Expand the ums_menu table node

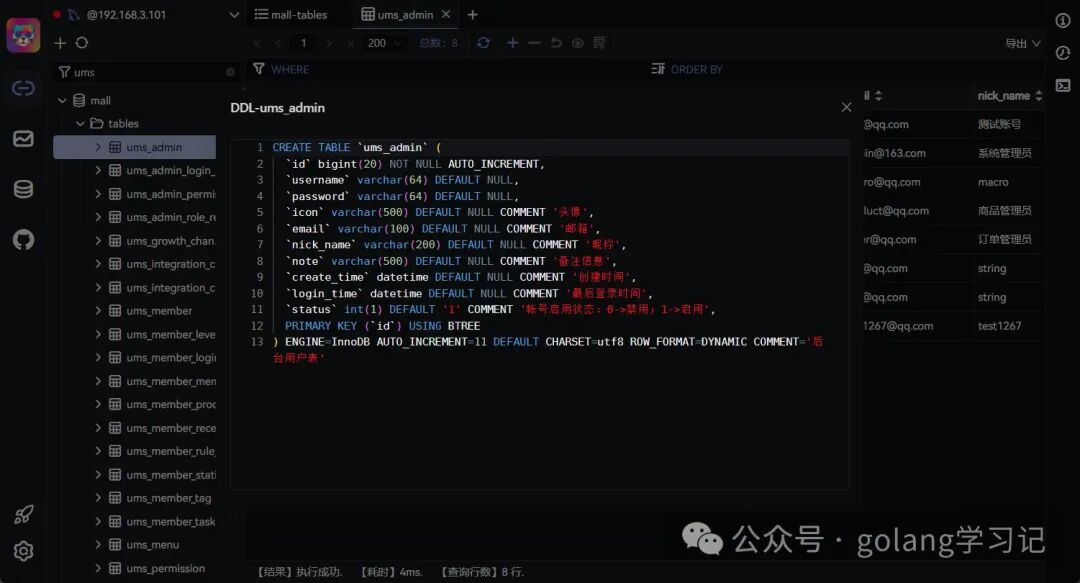(x=98, y=544)
